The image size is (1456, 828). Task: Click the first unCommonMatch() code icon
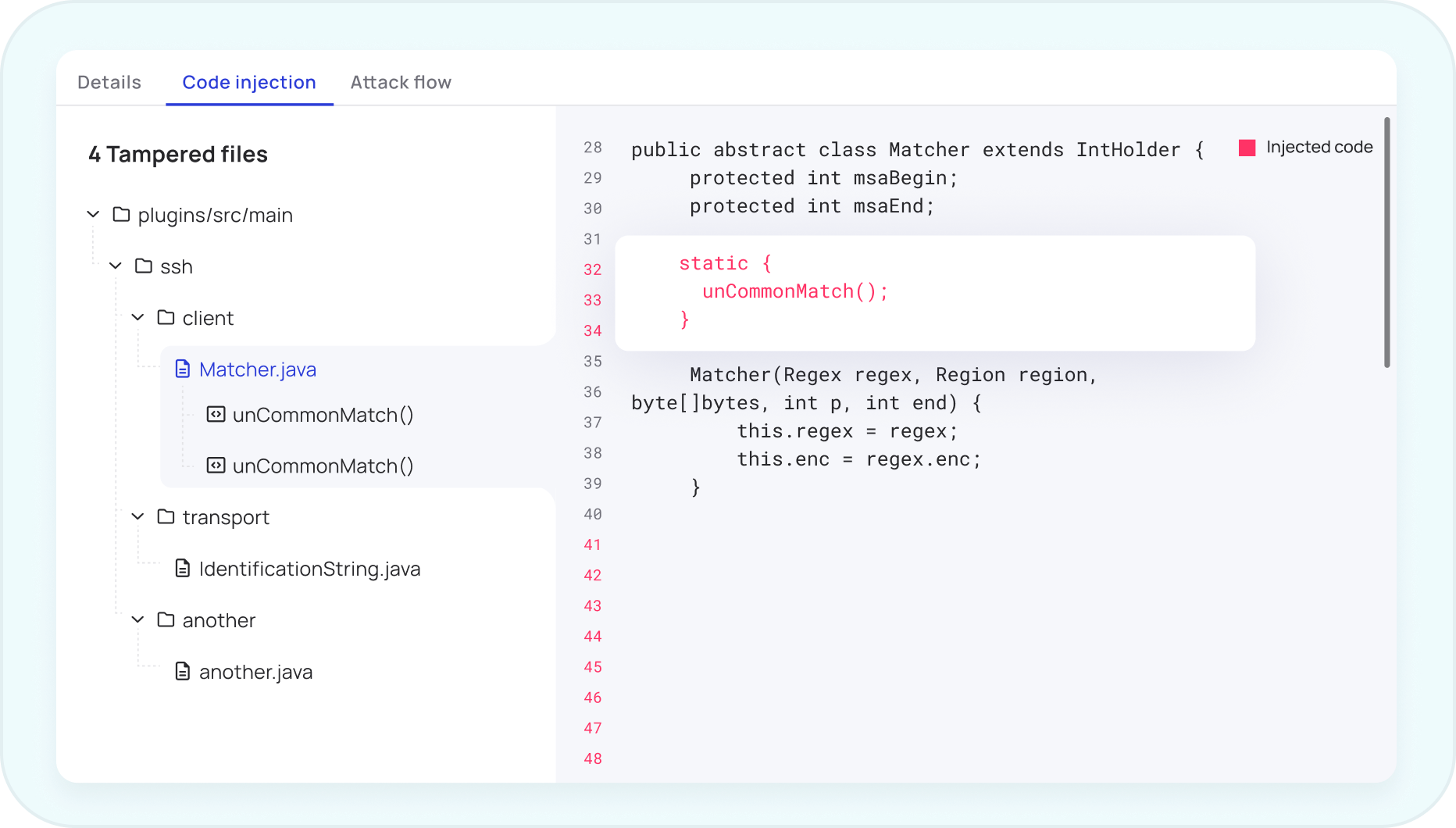216,415
